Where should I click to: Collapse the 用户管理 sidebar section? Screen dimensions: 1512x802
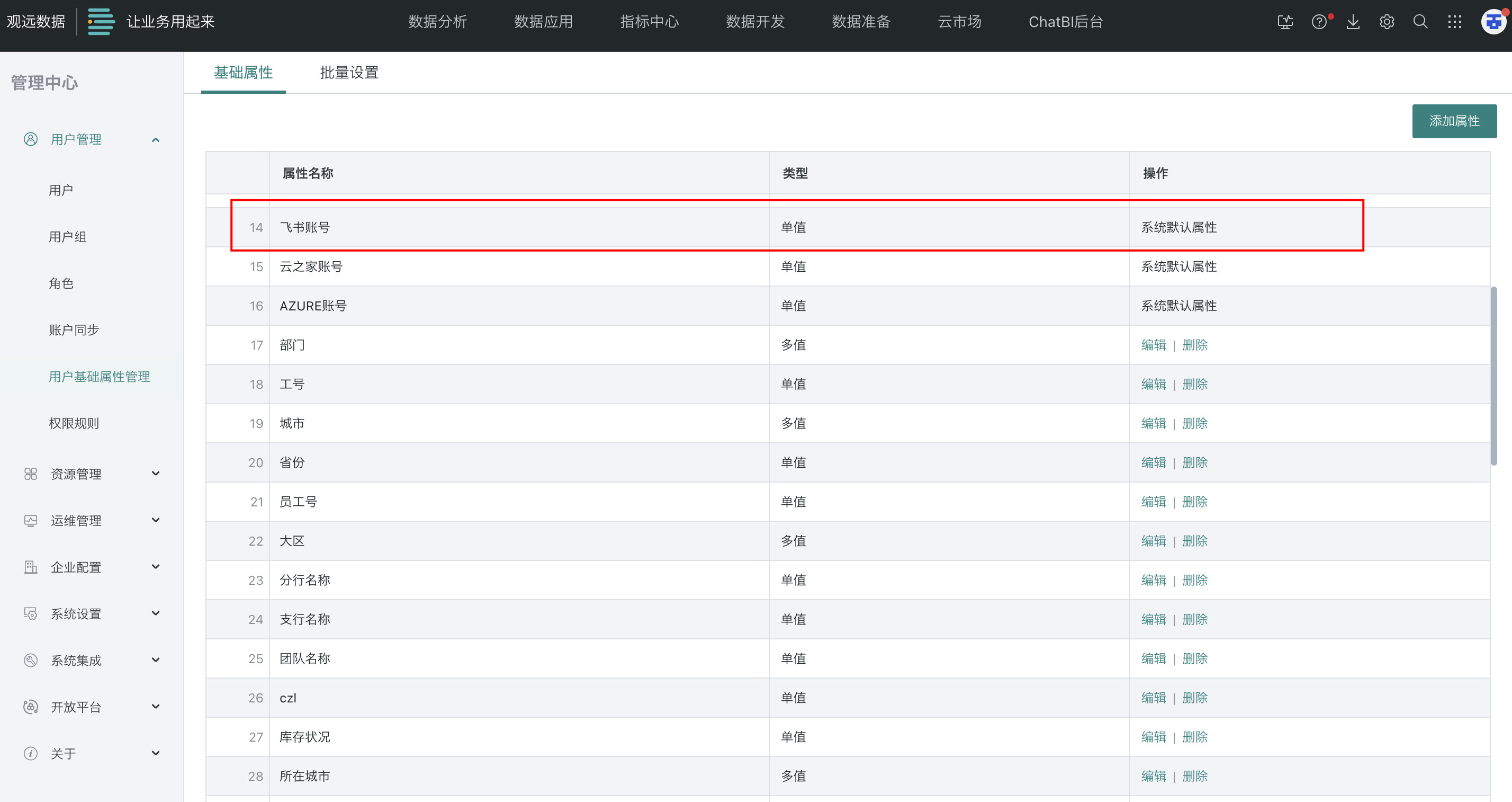(156, 140)
